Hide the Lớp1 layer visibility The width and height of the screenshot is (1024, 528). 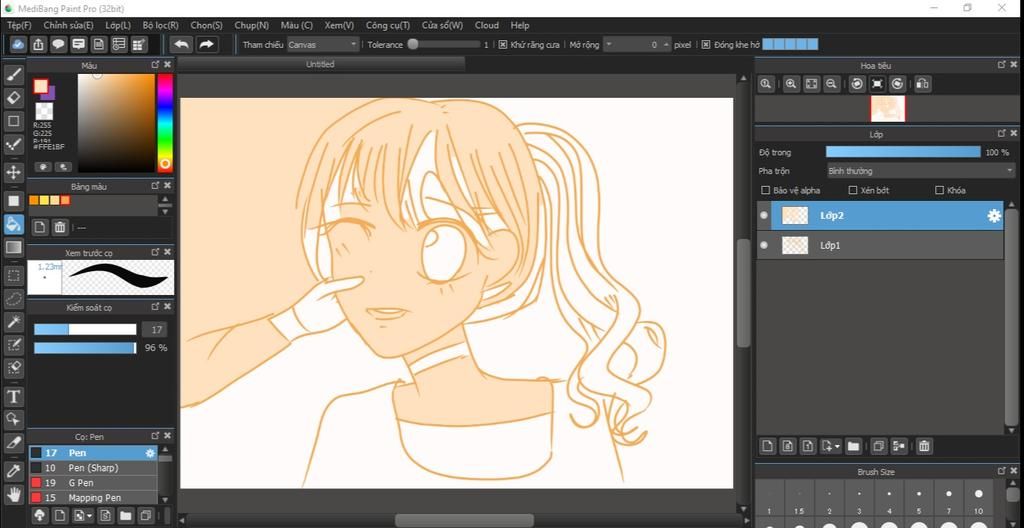pos(764,245)
